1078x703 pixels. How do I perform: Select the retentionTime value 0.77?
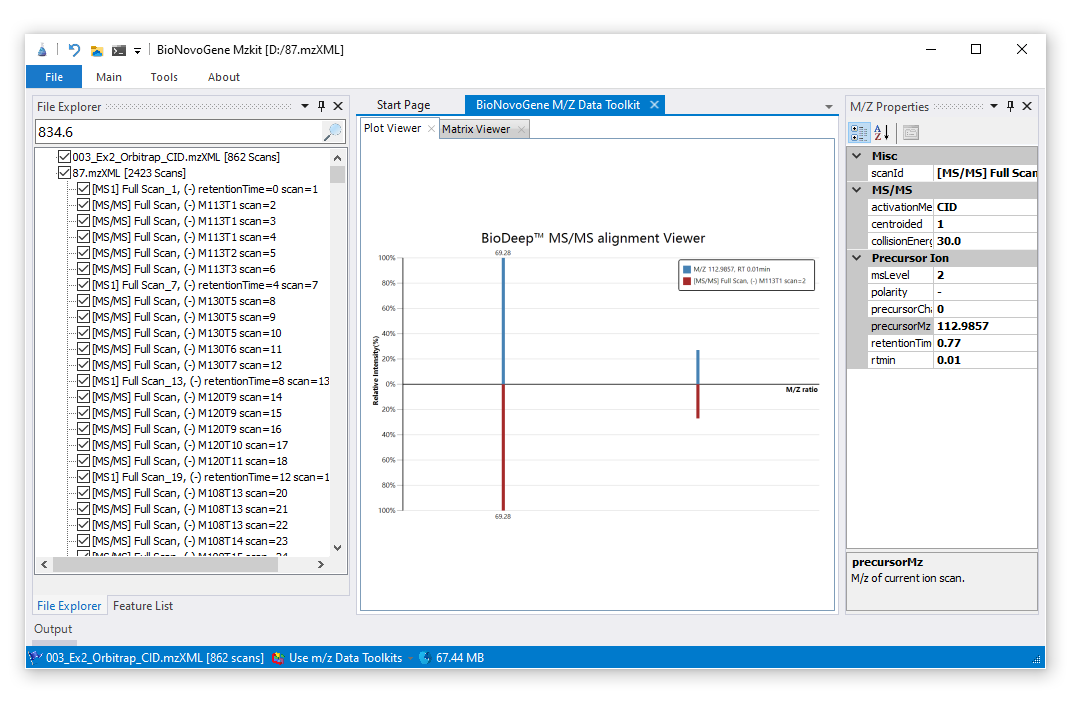[985, 343]
